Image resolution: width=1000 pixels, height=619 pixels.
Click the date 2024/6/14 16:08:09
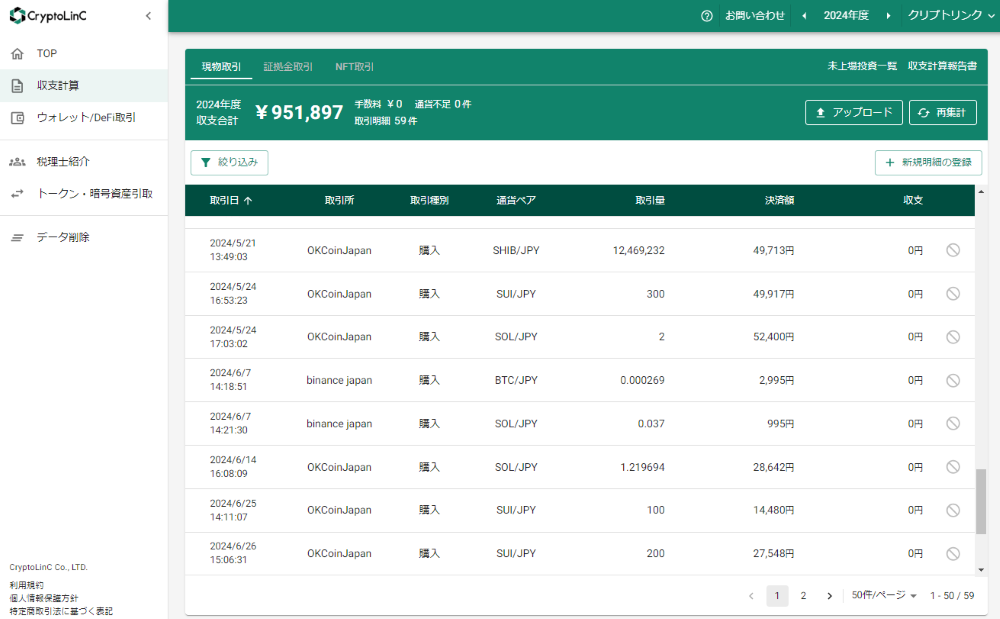click(233, 467)
